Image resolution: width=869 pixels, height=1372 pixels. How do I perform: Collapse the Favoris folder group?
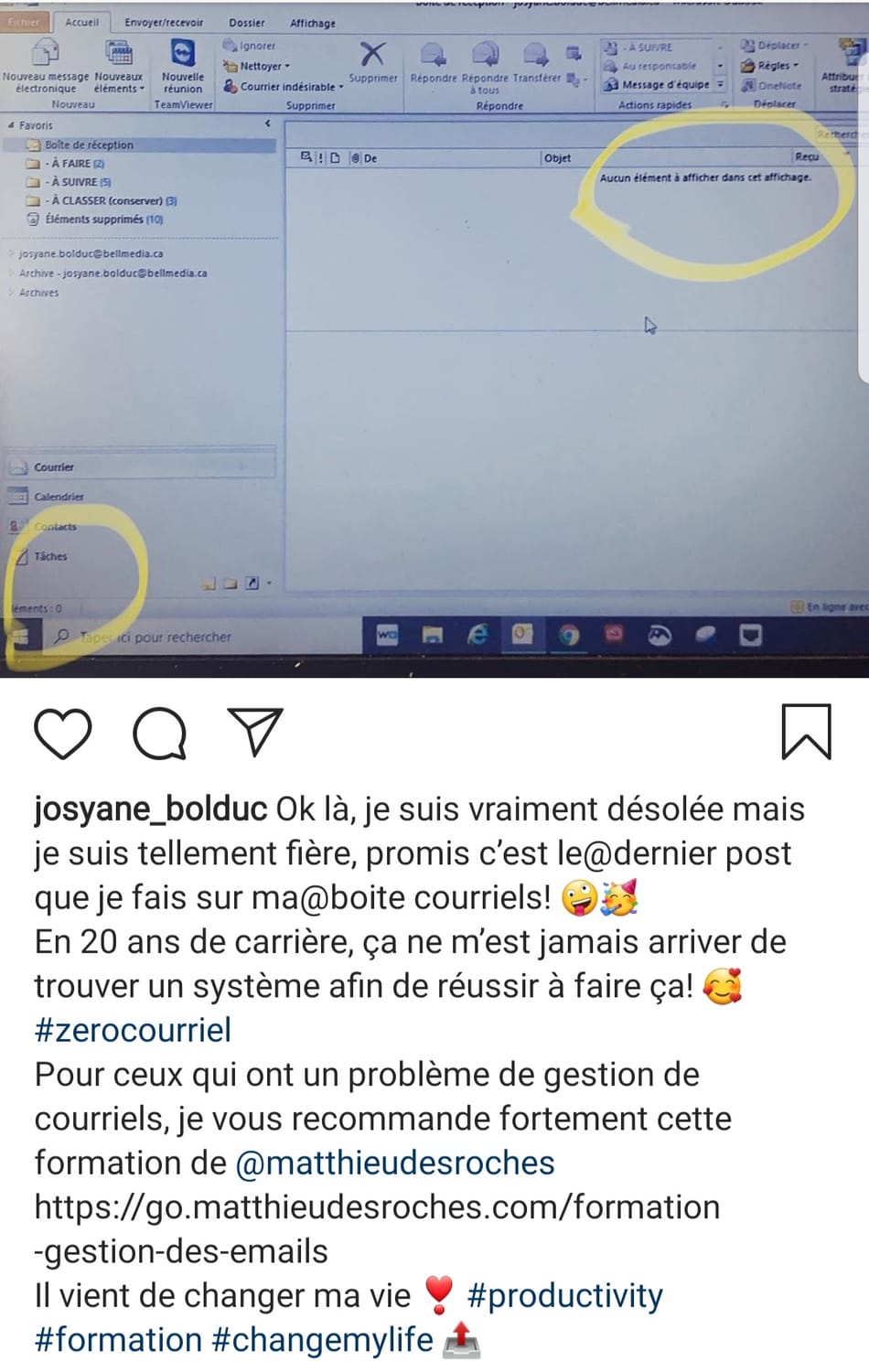10,125
